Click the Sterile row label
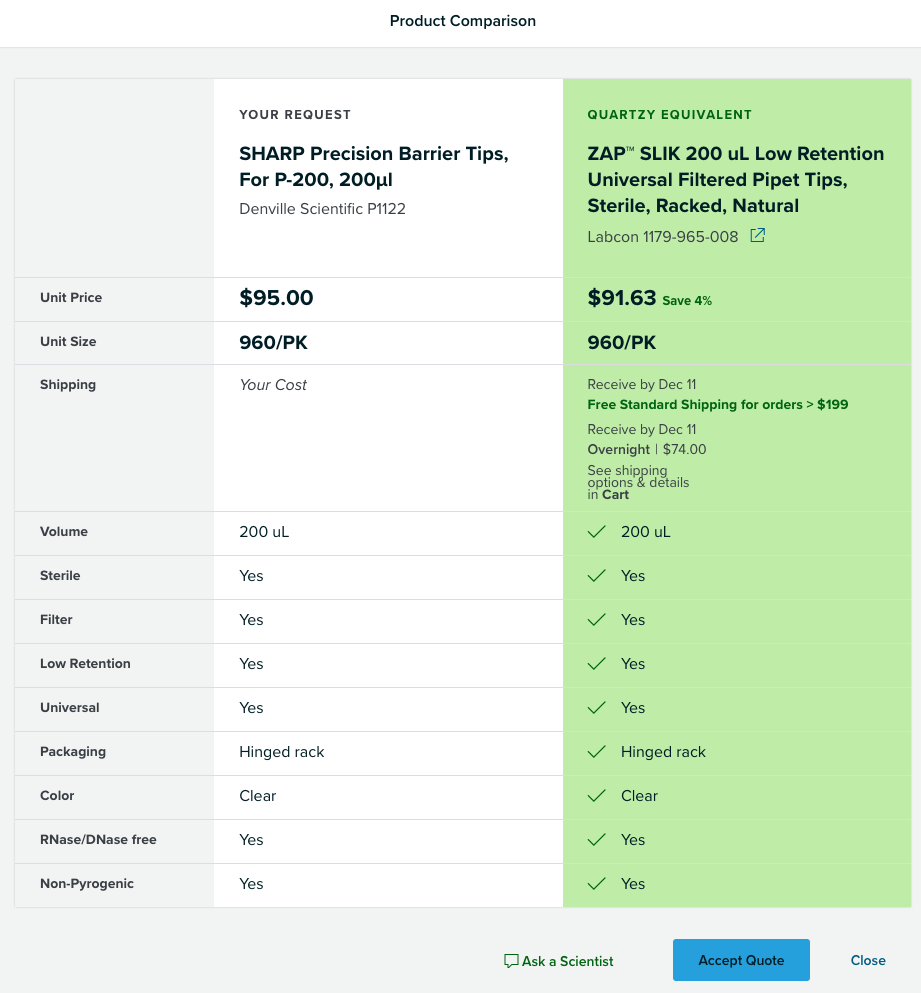Image resolution: width=921 pixels, height=993 pixels. point(60,576)
